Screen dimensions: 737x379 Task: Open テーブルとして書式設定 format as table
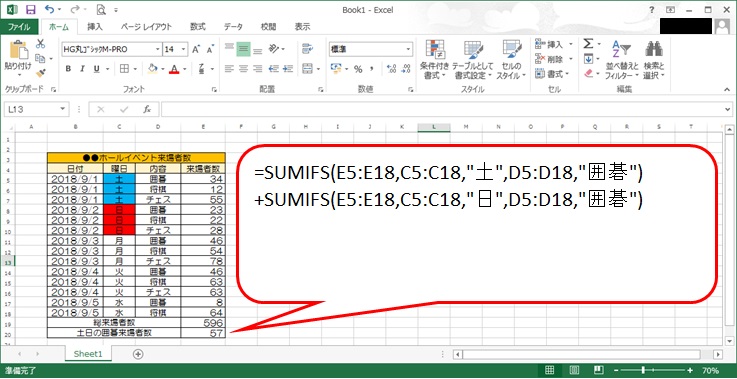tap(473, 59)
